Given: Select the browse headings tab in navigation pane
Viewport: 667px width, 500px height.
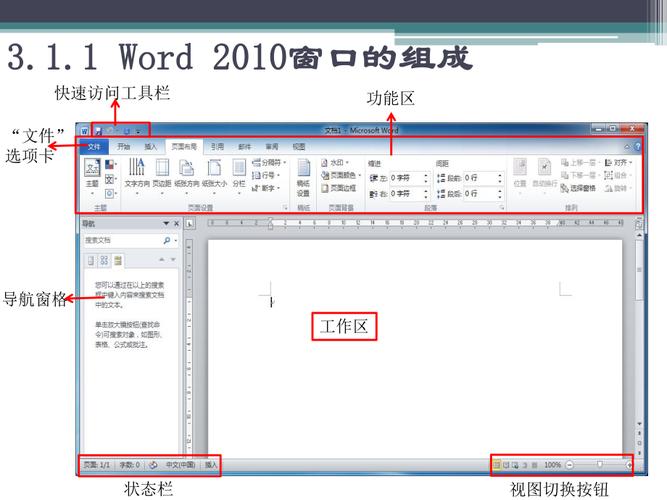Looking at the screenshot, I should [91, 260].
